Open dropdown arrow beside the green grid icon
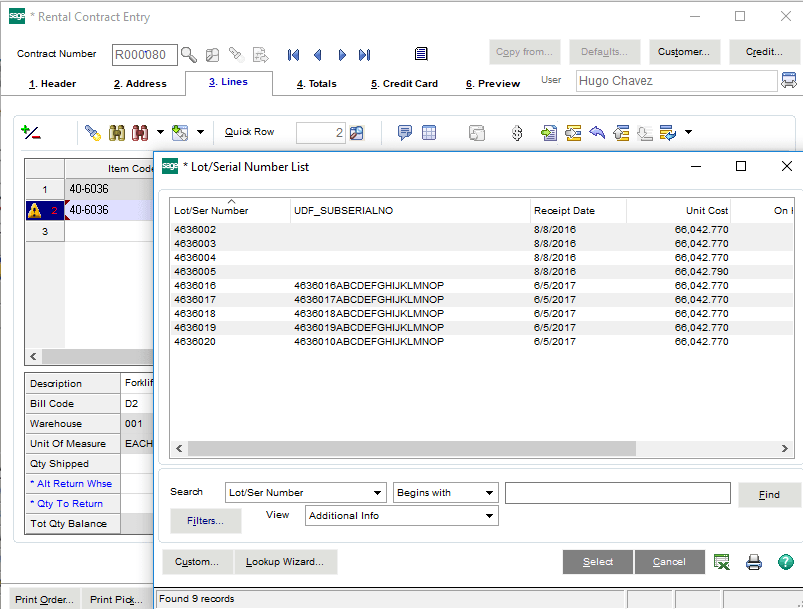This screenshot has width=803, height=609. click(x=200, y=132)
